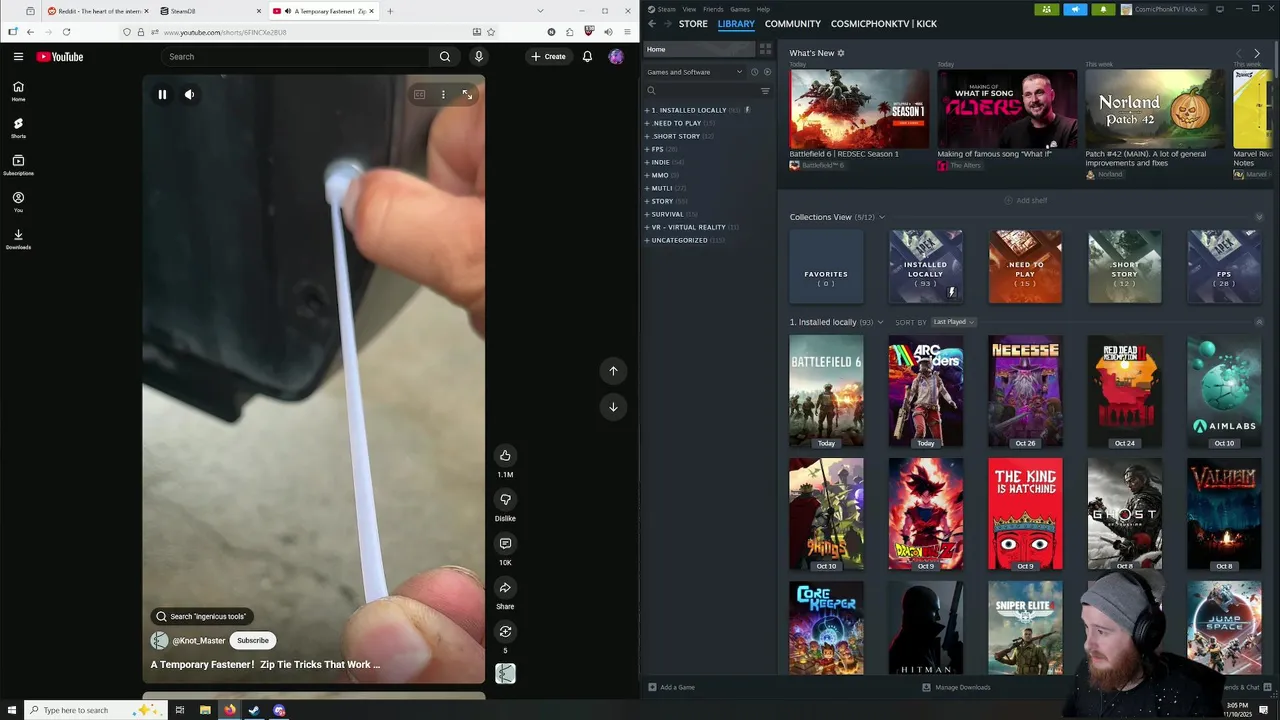Toggle recent activity sort clock icon
Viewport: 1280px width, 720px height.
(x=755, y=72)
